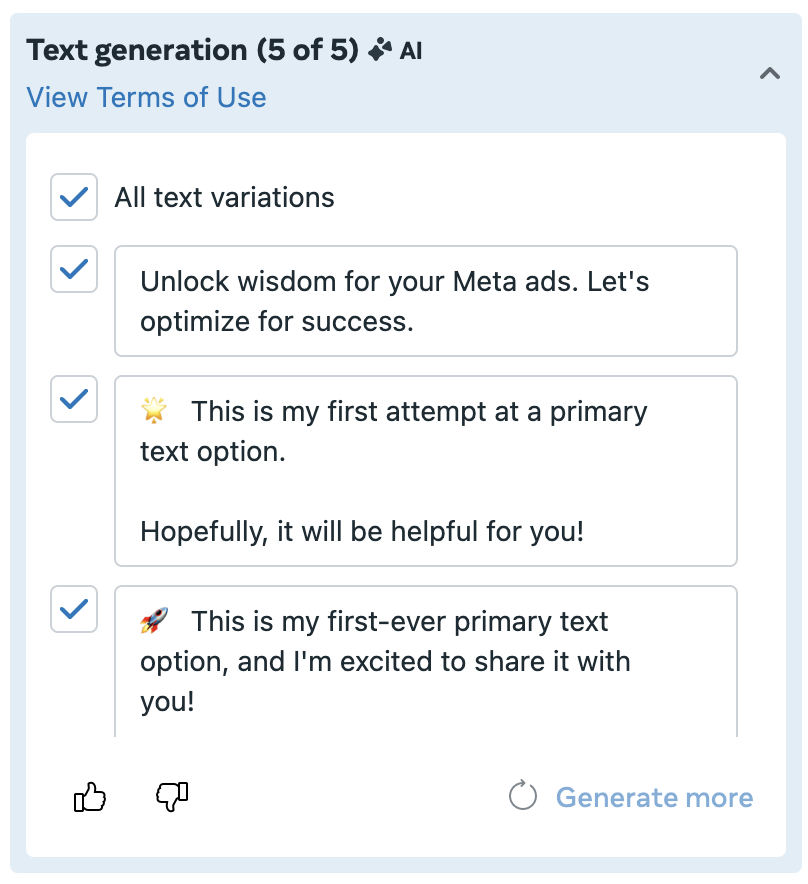Viewport: 808px width, 884px height.
Task: Click the star emoji in second text variation
Action: pos(154,410)
